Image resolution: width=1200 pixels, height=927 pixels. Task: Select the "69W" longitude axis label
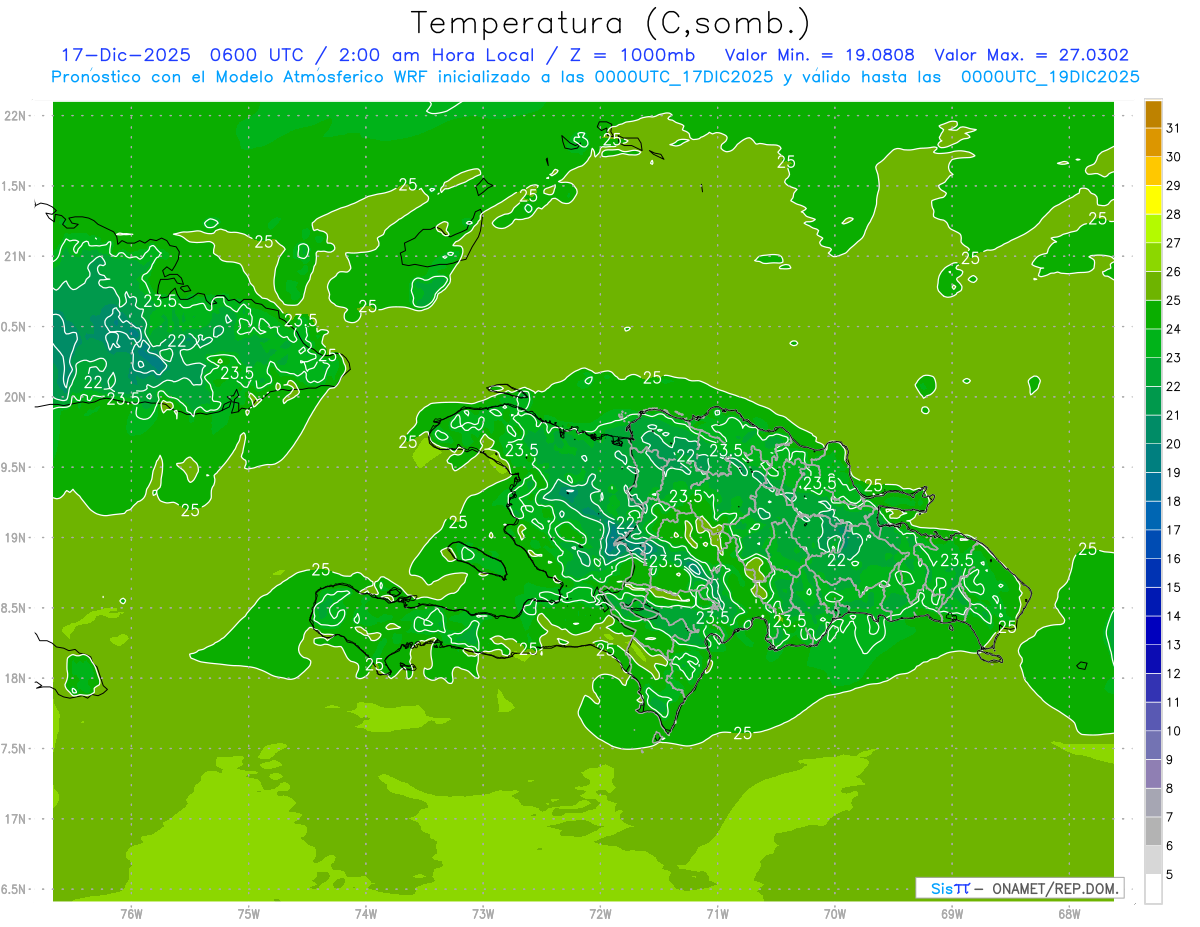(x=952, y=913)
